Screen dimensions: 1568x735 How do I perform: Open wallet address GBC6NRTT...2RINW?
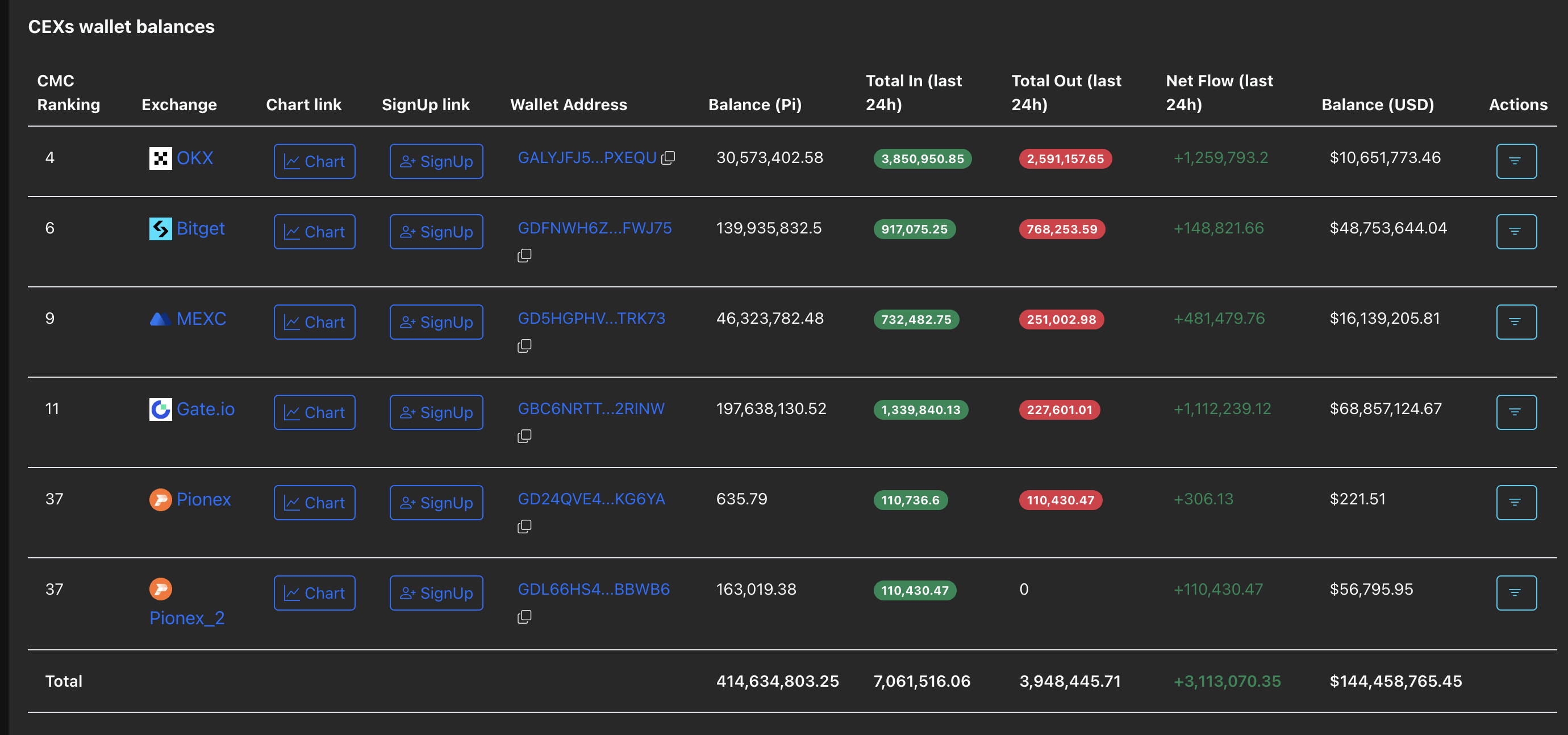coord(590,409)
